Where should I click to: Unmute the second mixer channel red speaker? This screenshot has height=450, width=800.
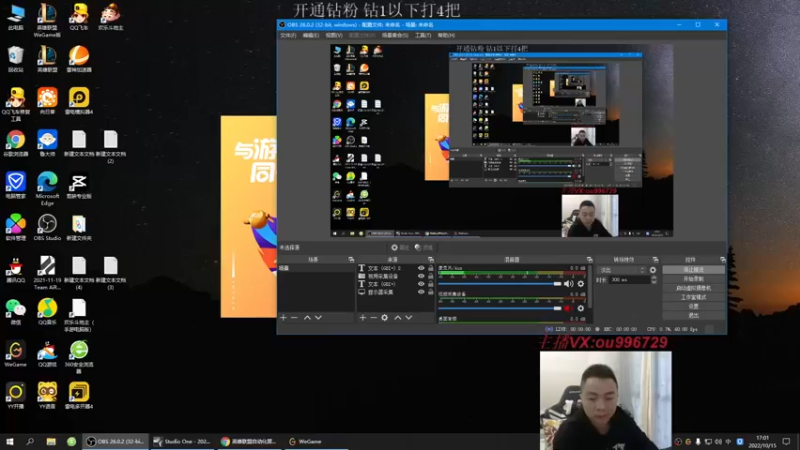point(568,308)
